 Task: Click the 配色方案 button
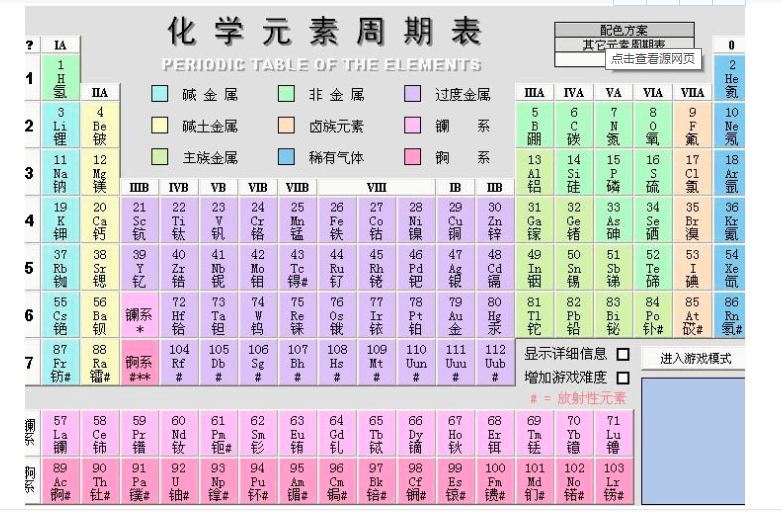[624, 29]
